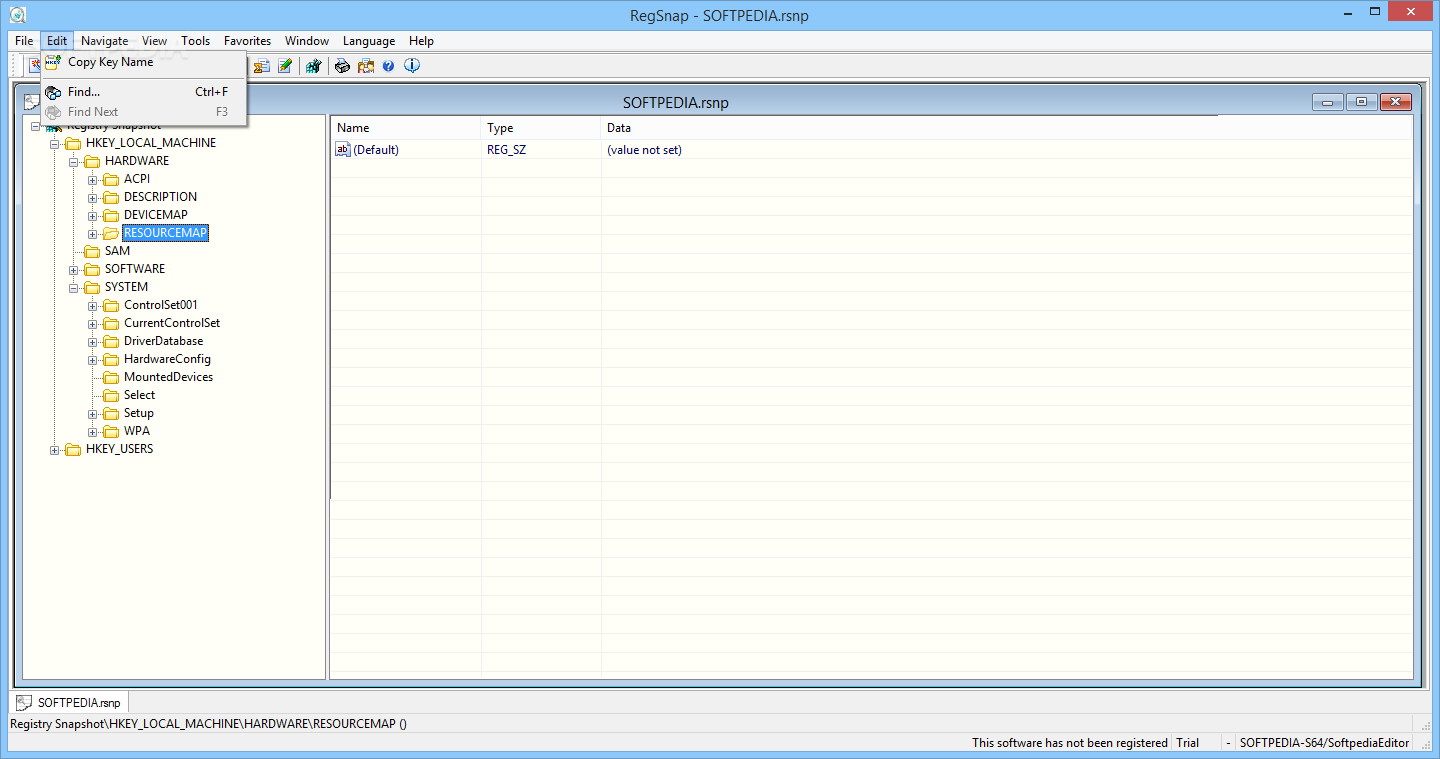Click the RegSnap app icon in title bar

(x=18, y=15)
